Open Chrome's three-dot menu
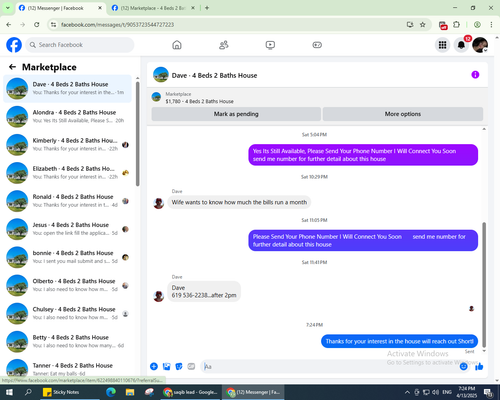The width and height of the screenshot is (500, 400). (491, 25)
